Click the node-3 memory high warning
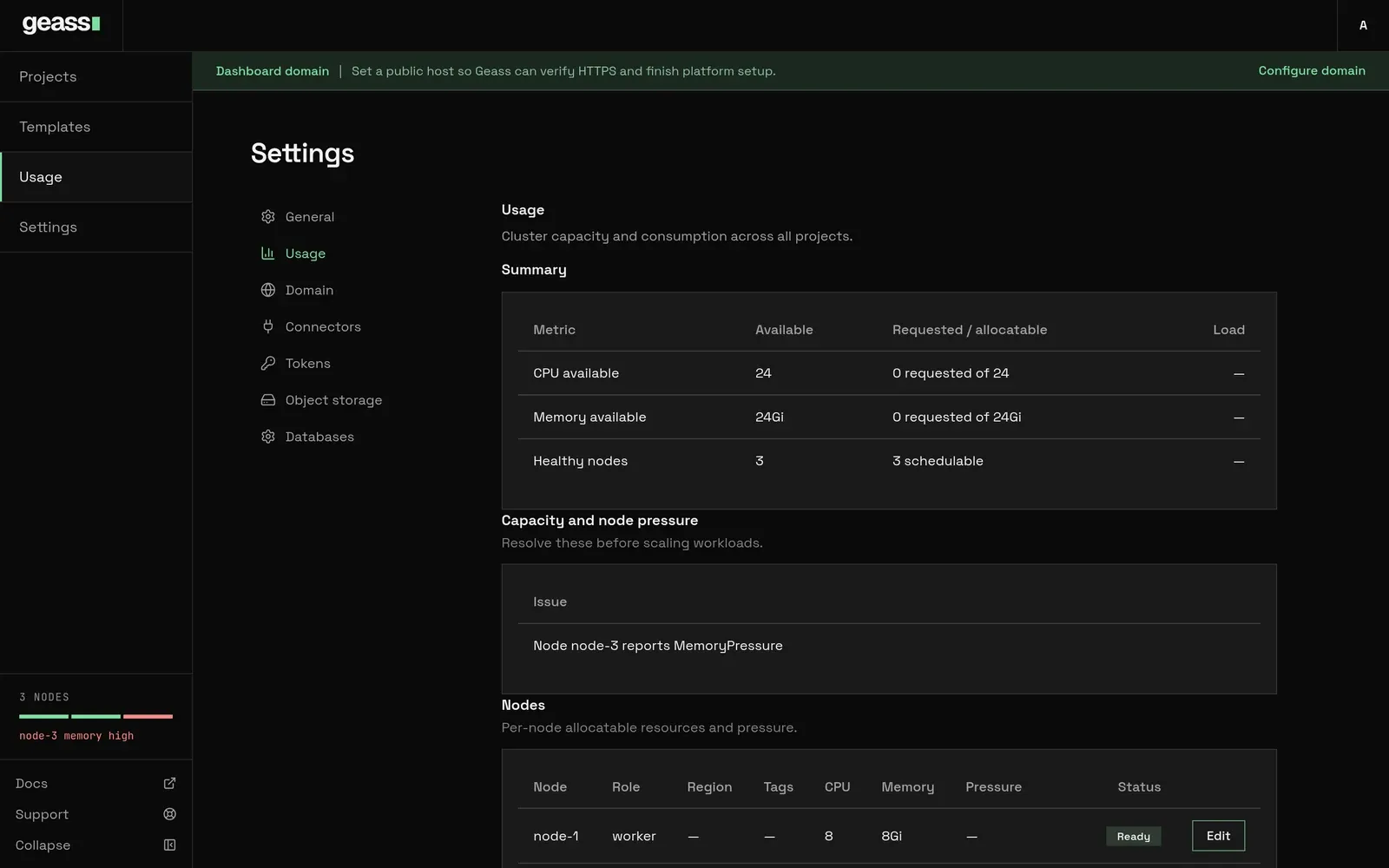The height and width of the screenshot is (868, 1389). (76, 736)
